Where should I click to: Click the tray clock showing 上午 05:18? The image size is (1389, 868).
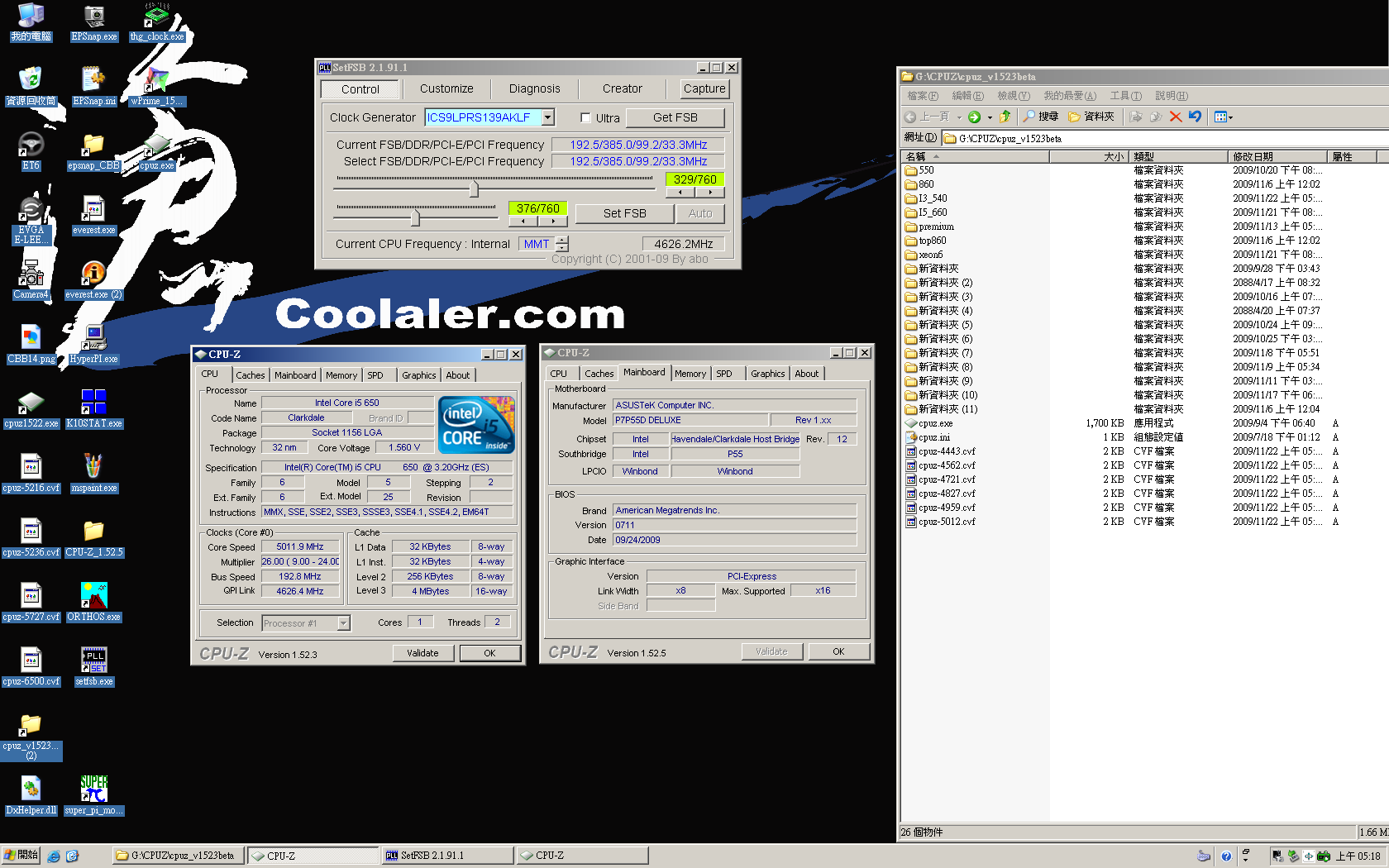[1358, 856]
